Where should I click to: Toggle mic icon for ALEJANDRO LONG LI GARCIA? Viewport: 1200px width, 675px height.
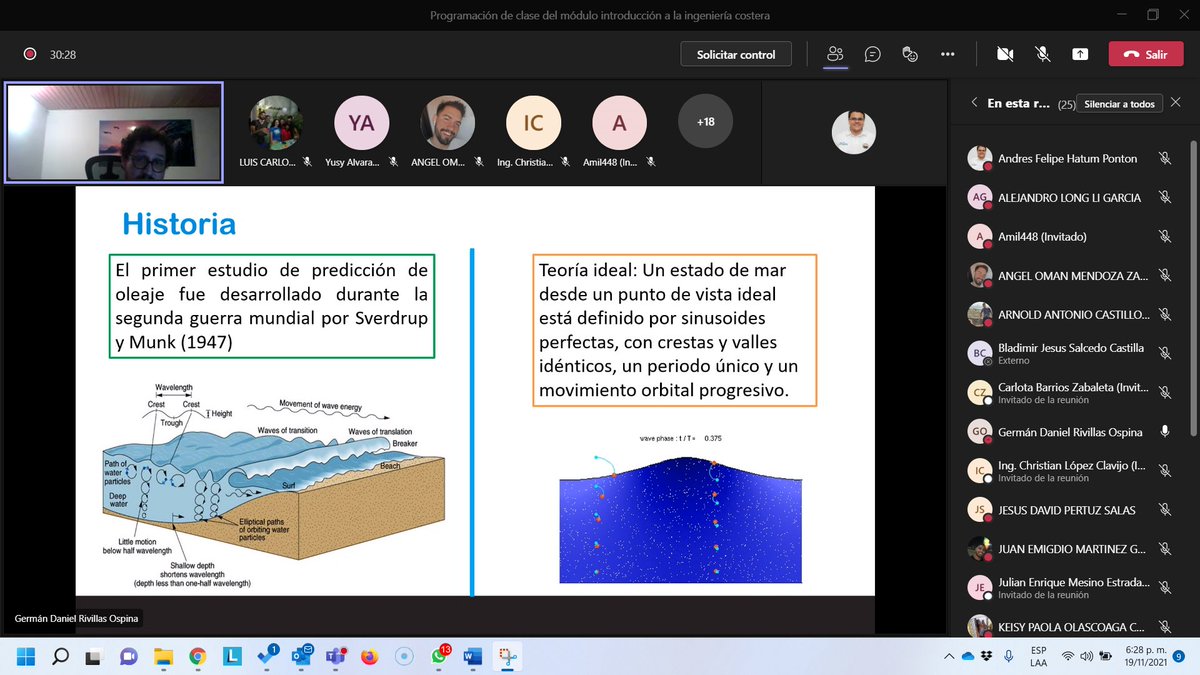pyautogui.click(x=1165, y=197)
